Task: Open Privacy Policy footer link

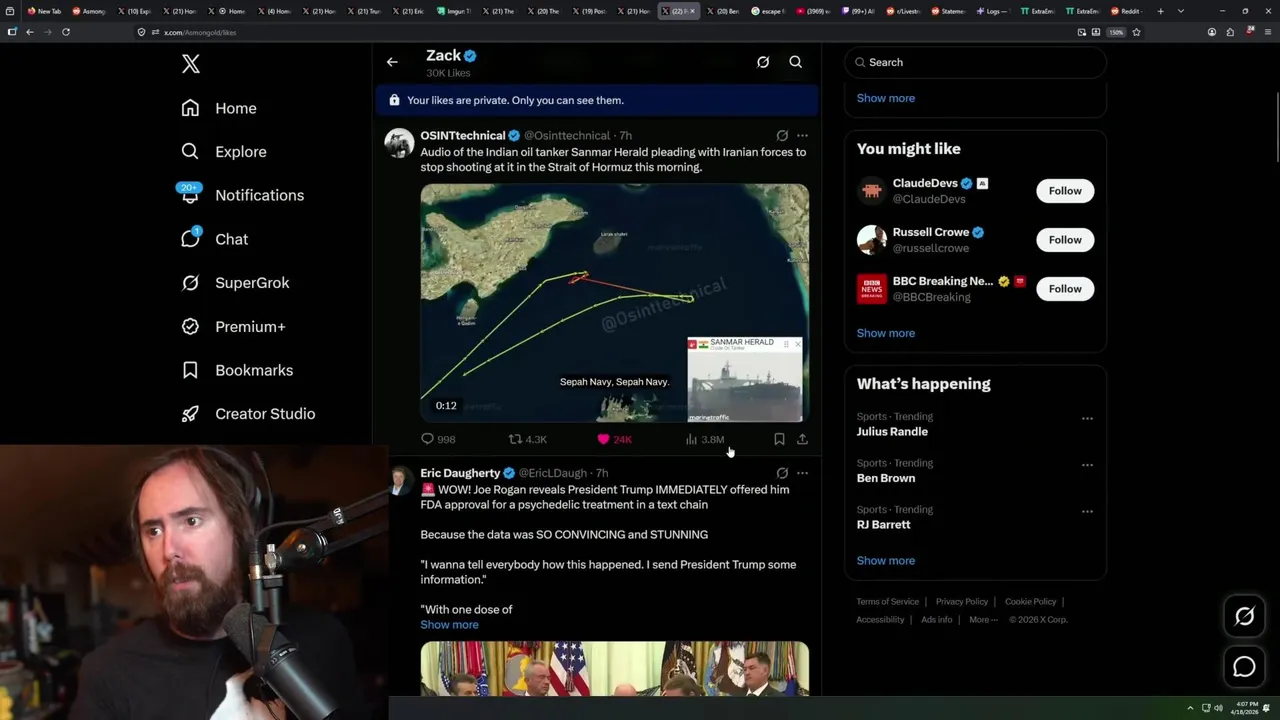Action: (x=961, y=602)
